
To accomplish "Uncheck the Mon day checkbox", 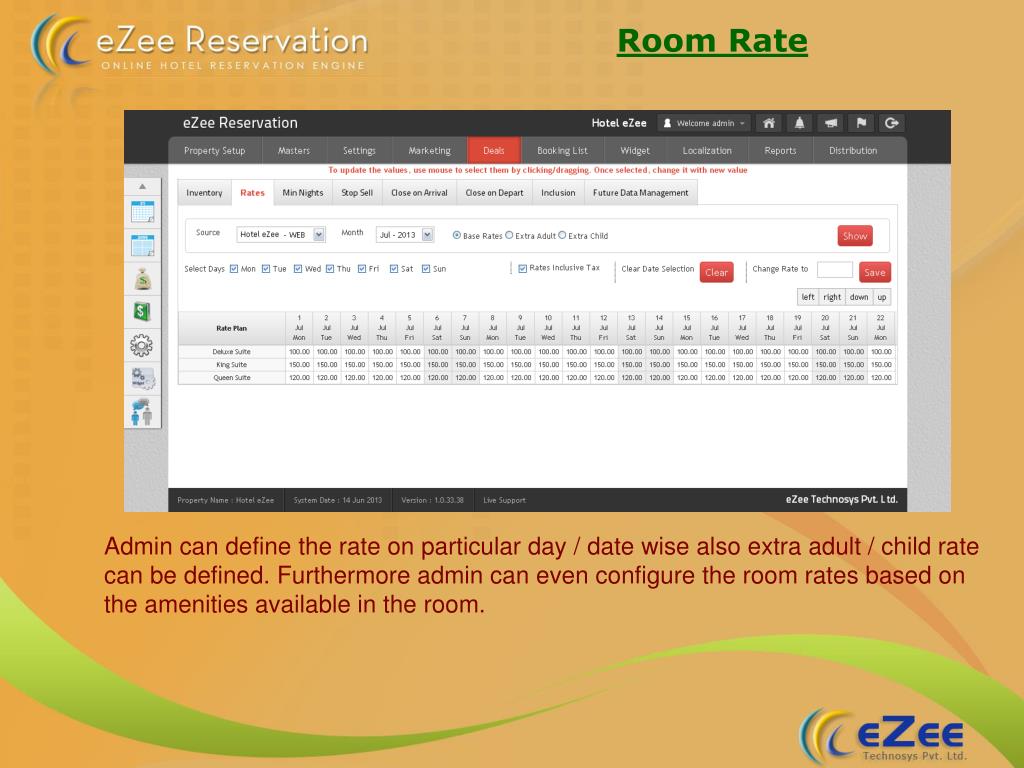I will coord(234,269).
